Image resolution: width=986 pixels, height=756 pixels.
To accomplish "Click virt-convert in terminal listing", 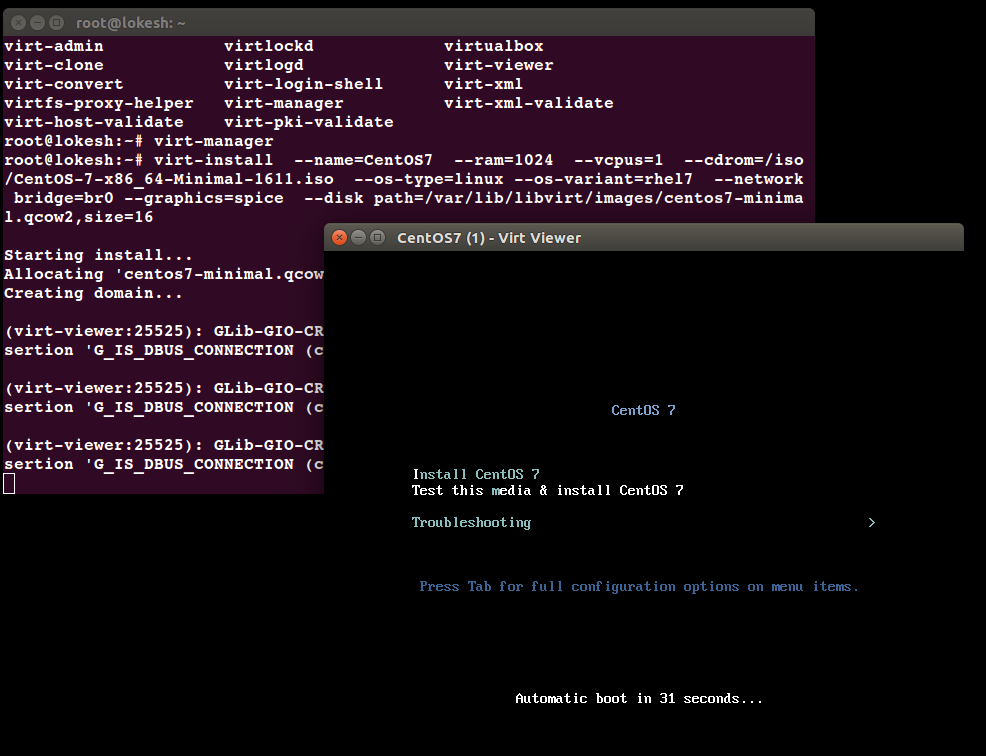I will [x=64, y=84].
